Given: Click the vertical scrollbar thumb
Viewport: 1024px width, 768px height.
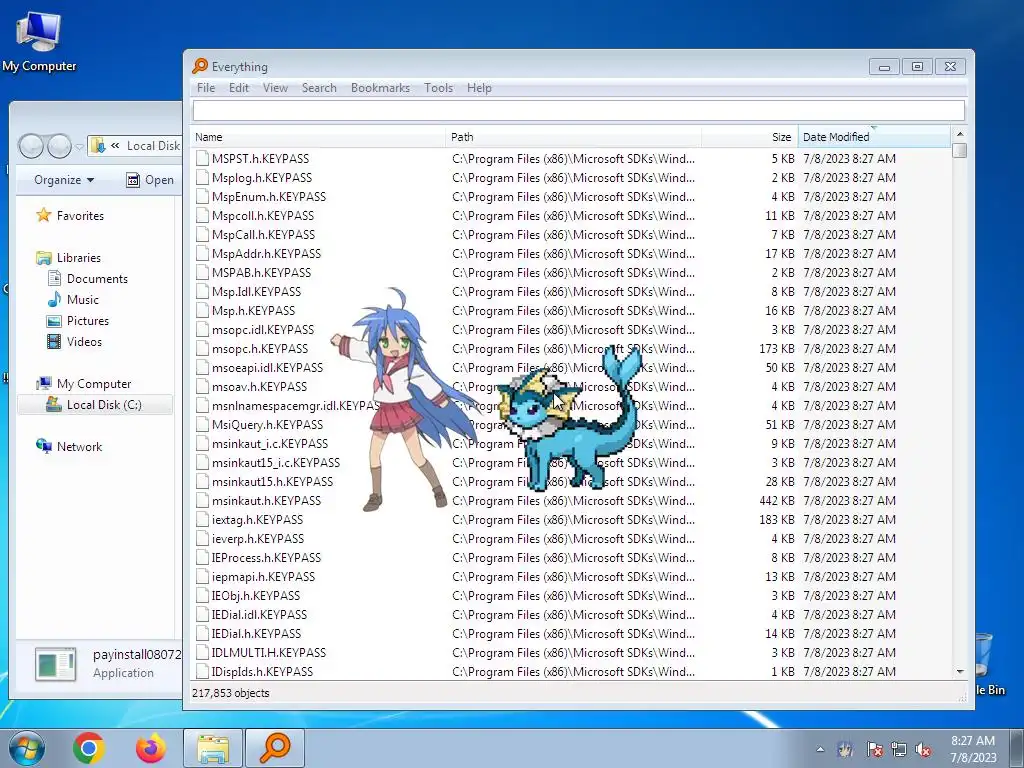Looking at the screenshot, I should (x=959, y=150).
